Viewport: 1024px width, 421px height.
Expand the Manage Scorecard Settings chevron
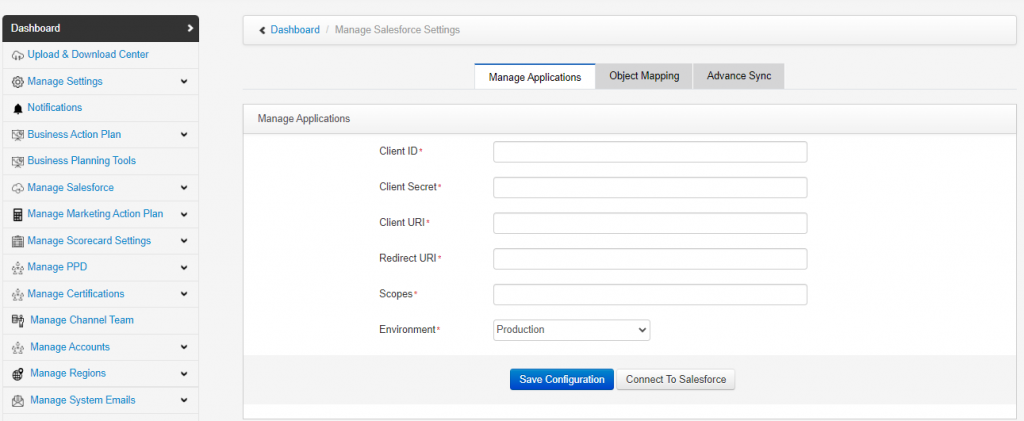tap(184, 241)
